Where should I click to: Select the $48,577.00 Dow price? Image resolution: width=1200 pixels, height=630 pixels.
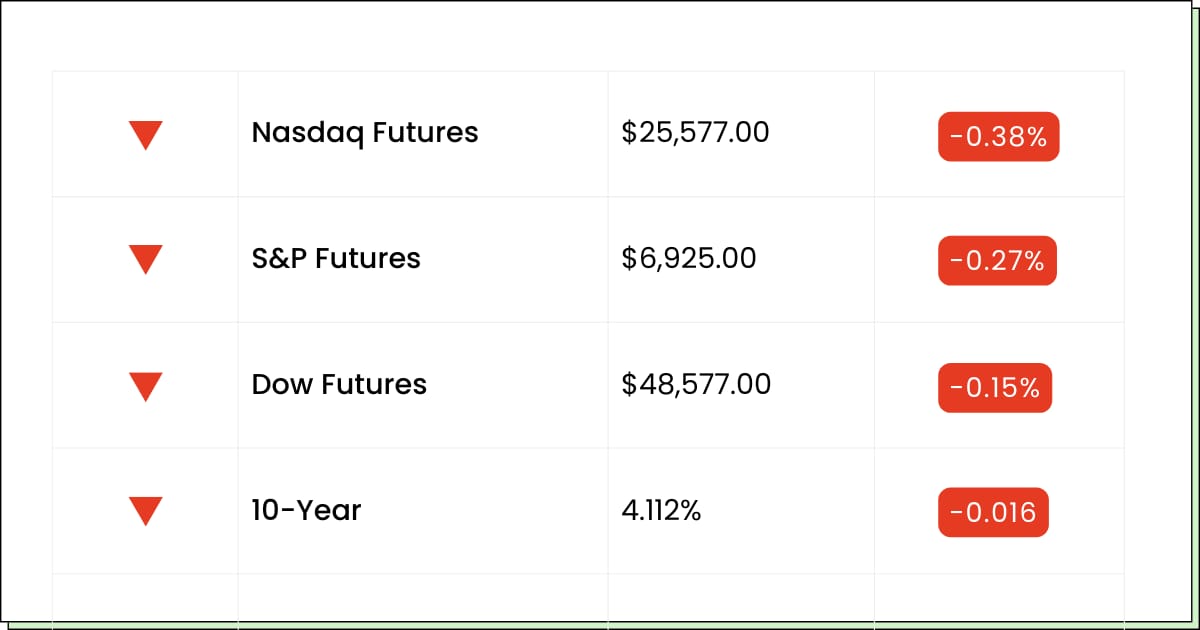click(696, 384)
